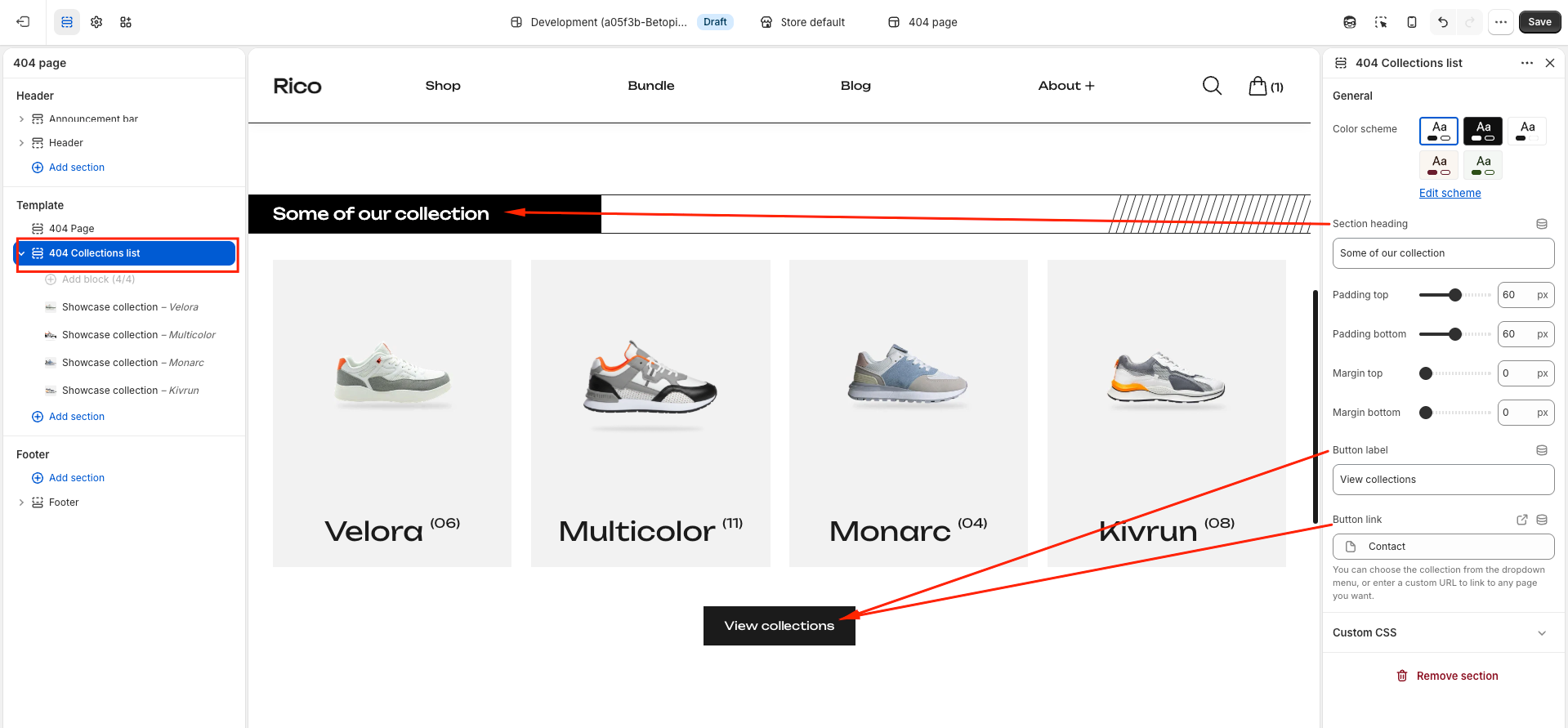Viewport: 1568px width, 728px height.
Task: Select the first white color scheme
Action: pos(1439,131)
